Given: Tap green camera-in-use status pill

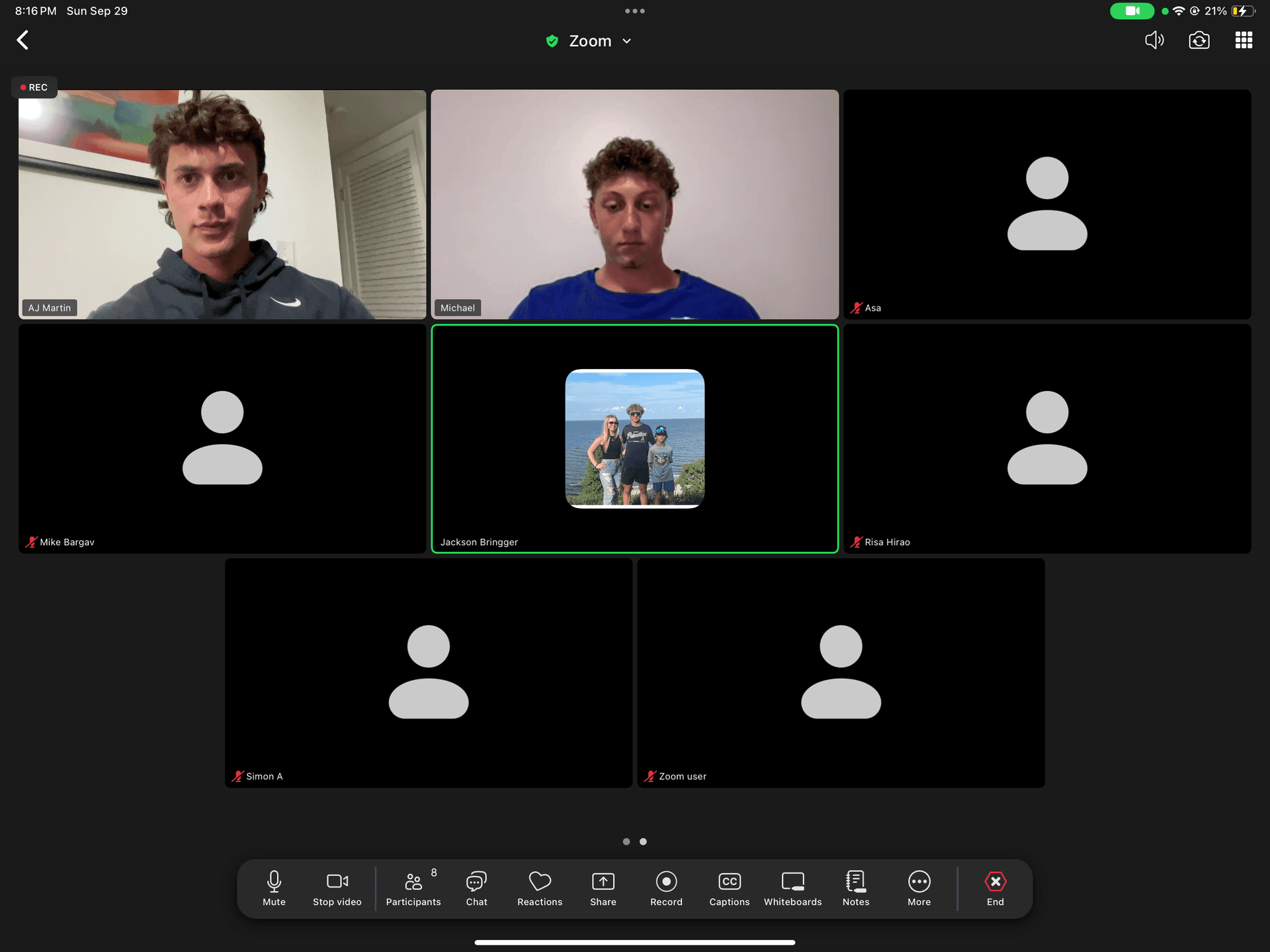Looking at the screenshot, I should tap(1132, 11).
